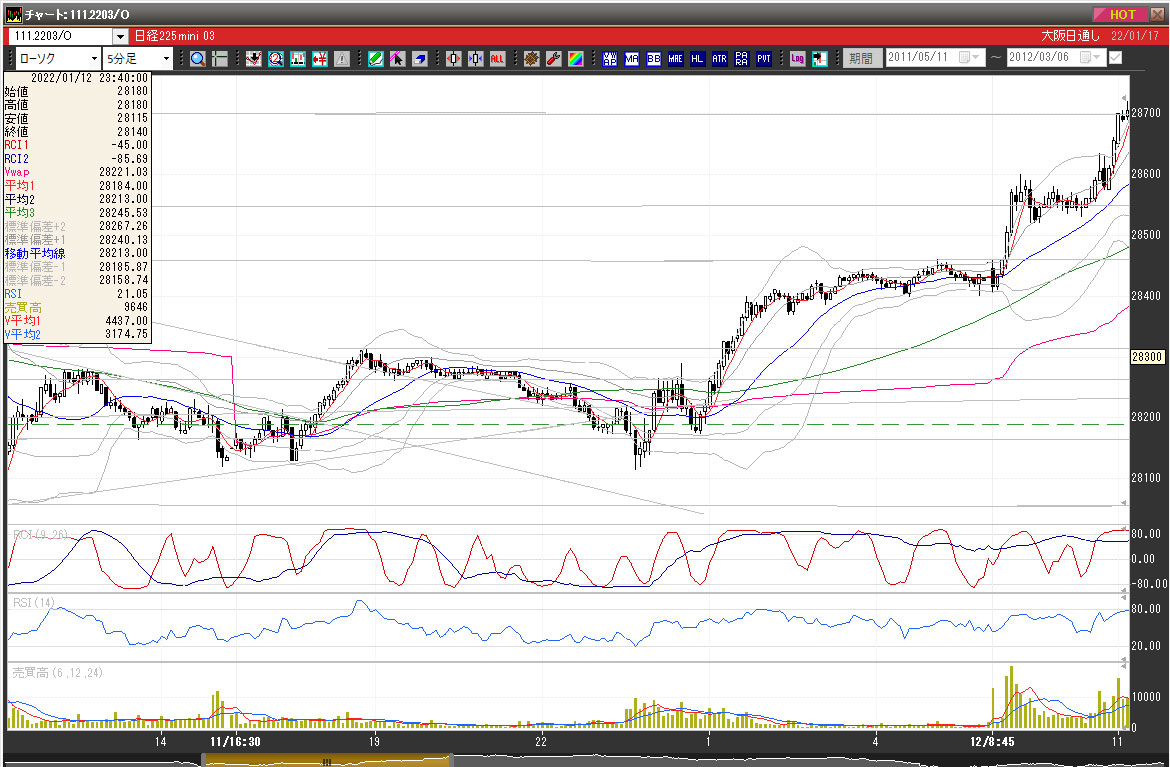
Task: Open the rainbow color settings icon
Action: tap(575, 58)
